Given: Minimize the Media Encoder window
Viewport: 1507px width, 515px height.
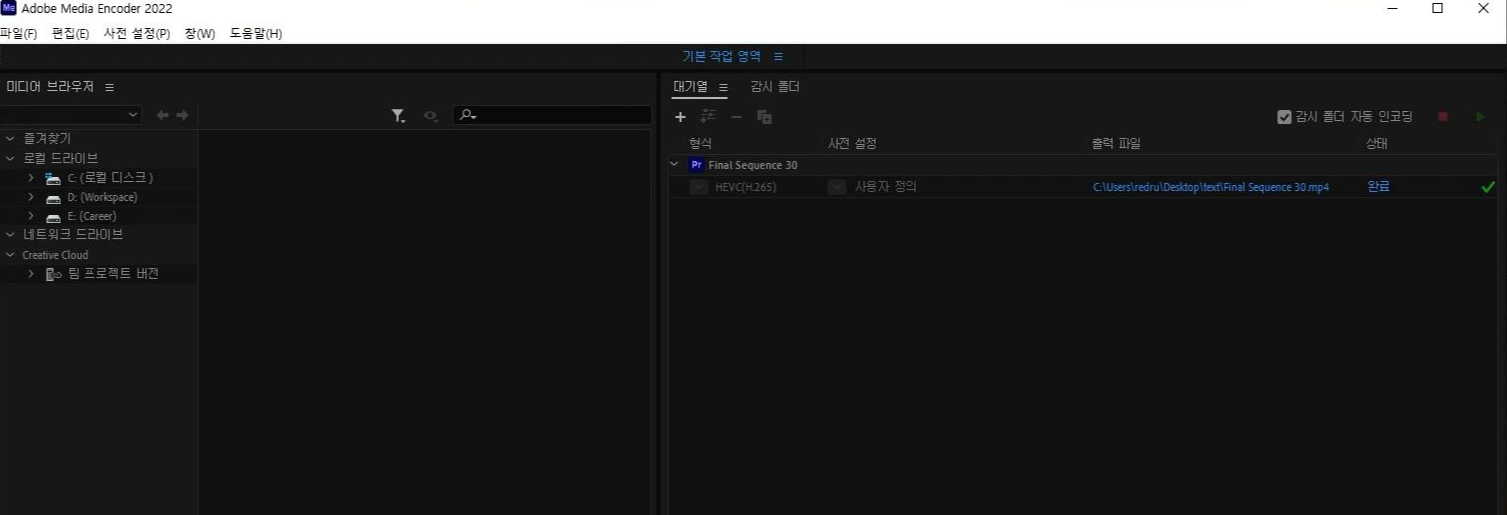Looking at the screenshot, I should [x=1392, y=9].
